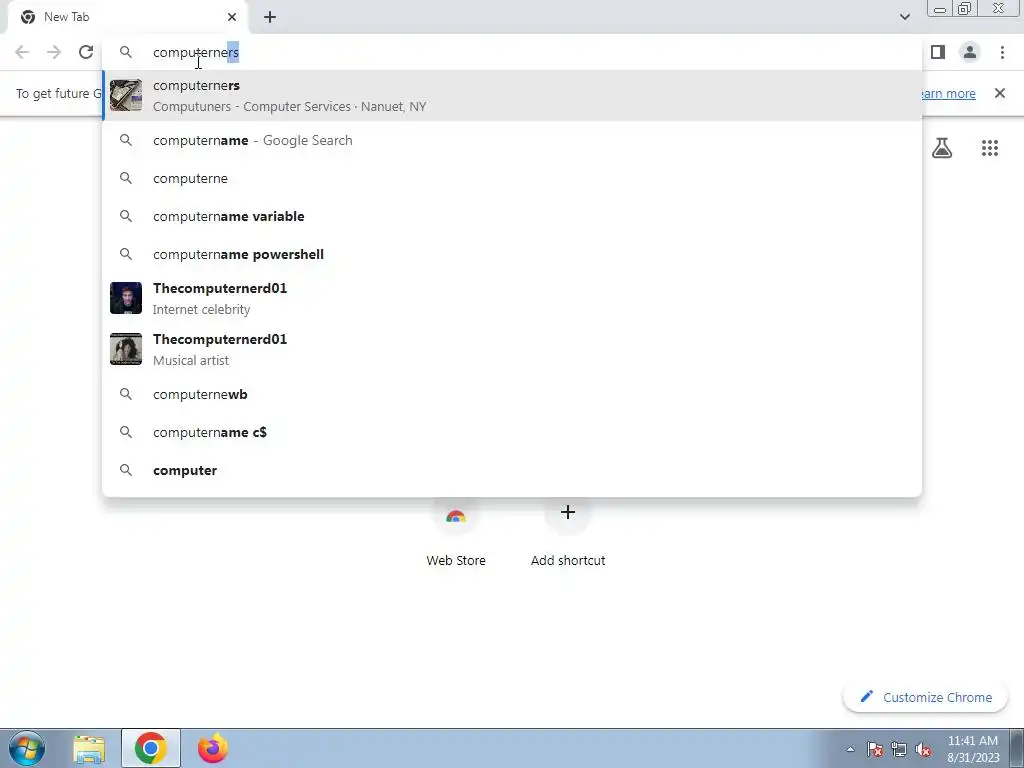
Task: Click the Musical artist thumbnail
Action: click(126, 349)
